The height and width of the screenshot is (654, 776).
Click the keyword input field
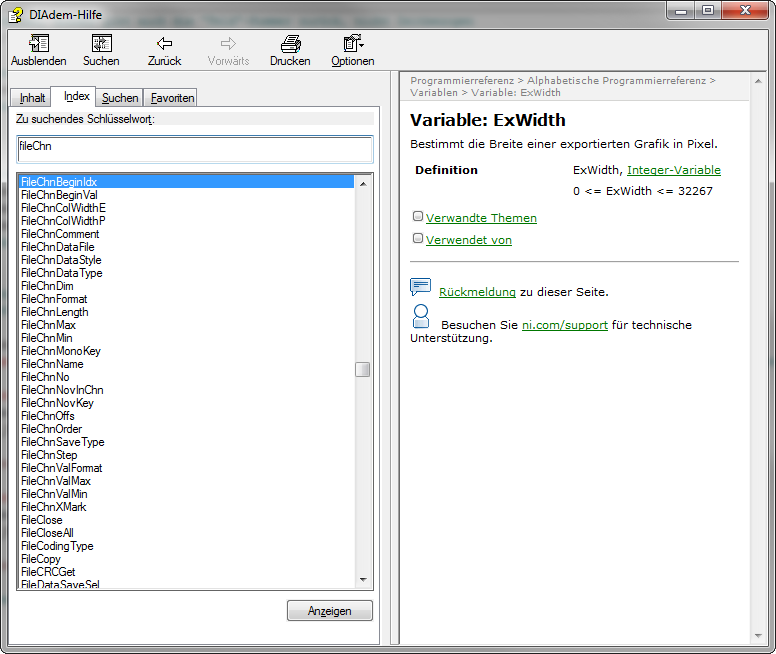(195, 149)
